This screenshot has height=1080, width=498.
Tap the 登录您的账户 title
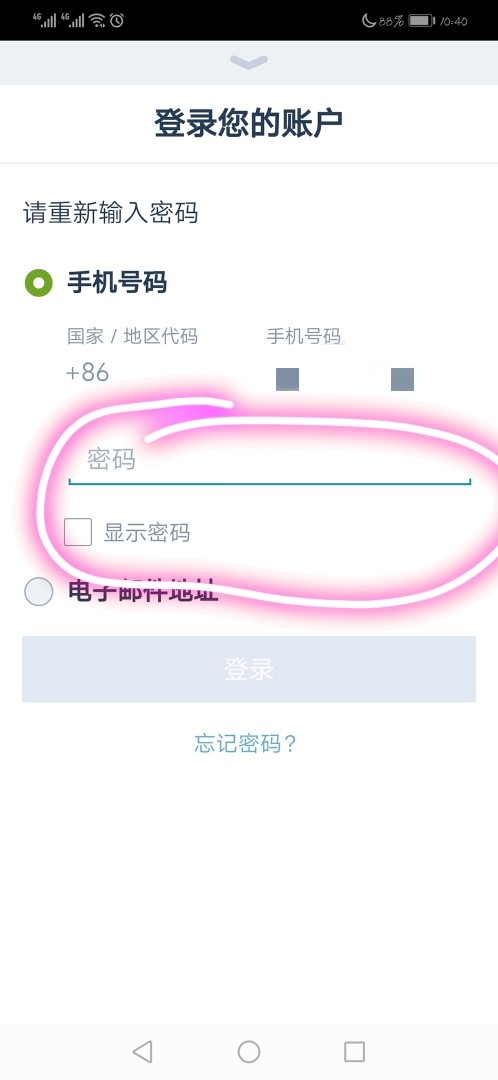click(249, 124)
